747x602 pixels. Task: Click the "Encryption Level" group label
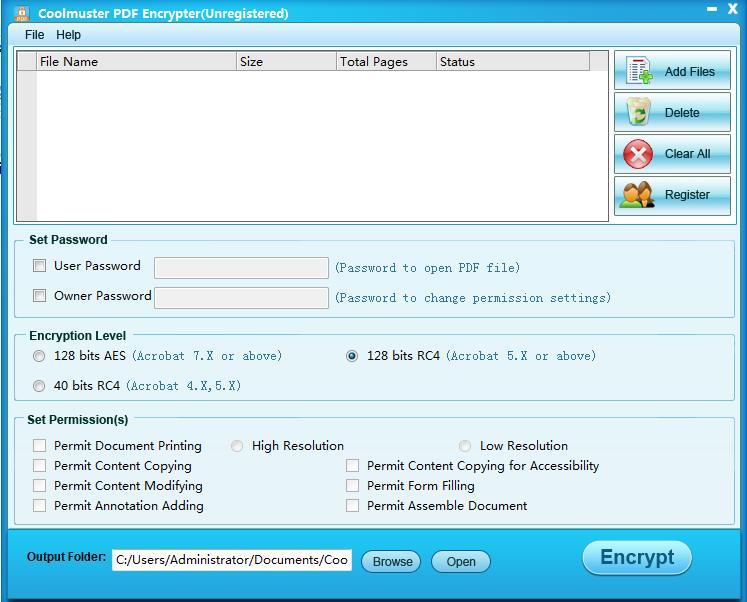coord(77,336)
